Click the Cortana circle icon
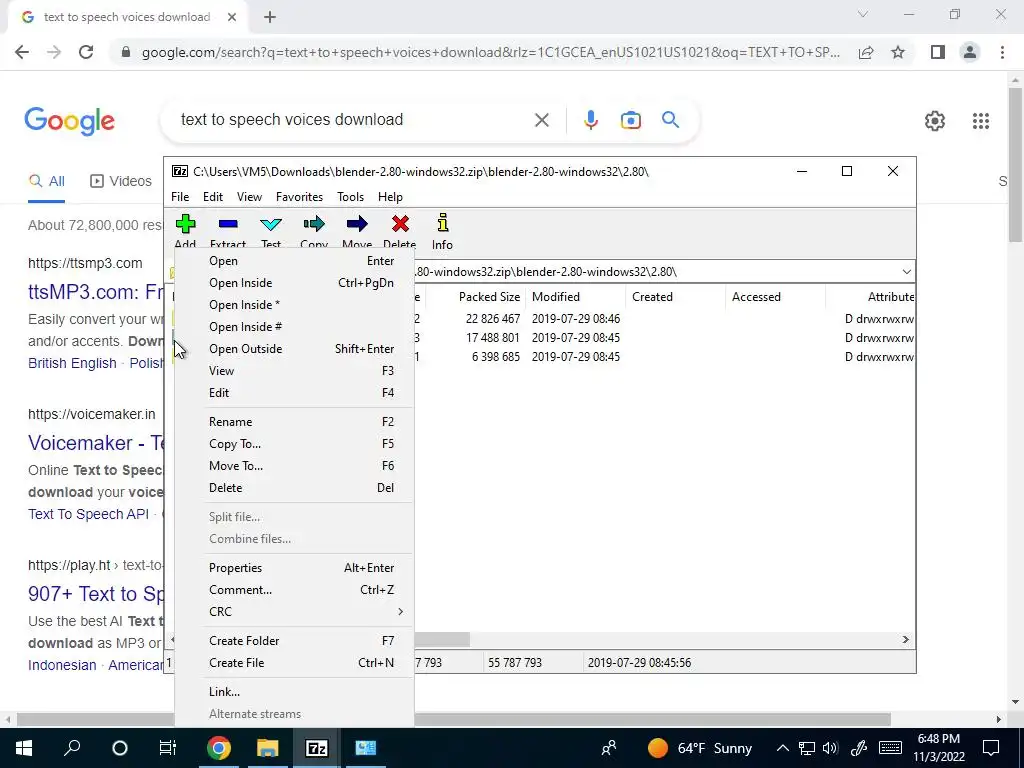Image resolution: width=1024 pixels, height=768 pixels. coord(120,748)
